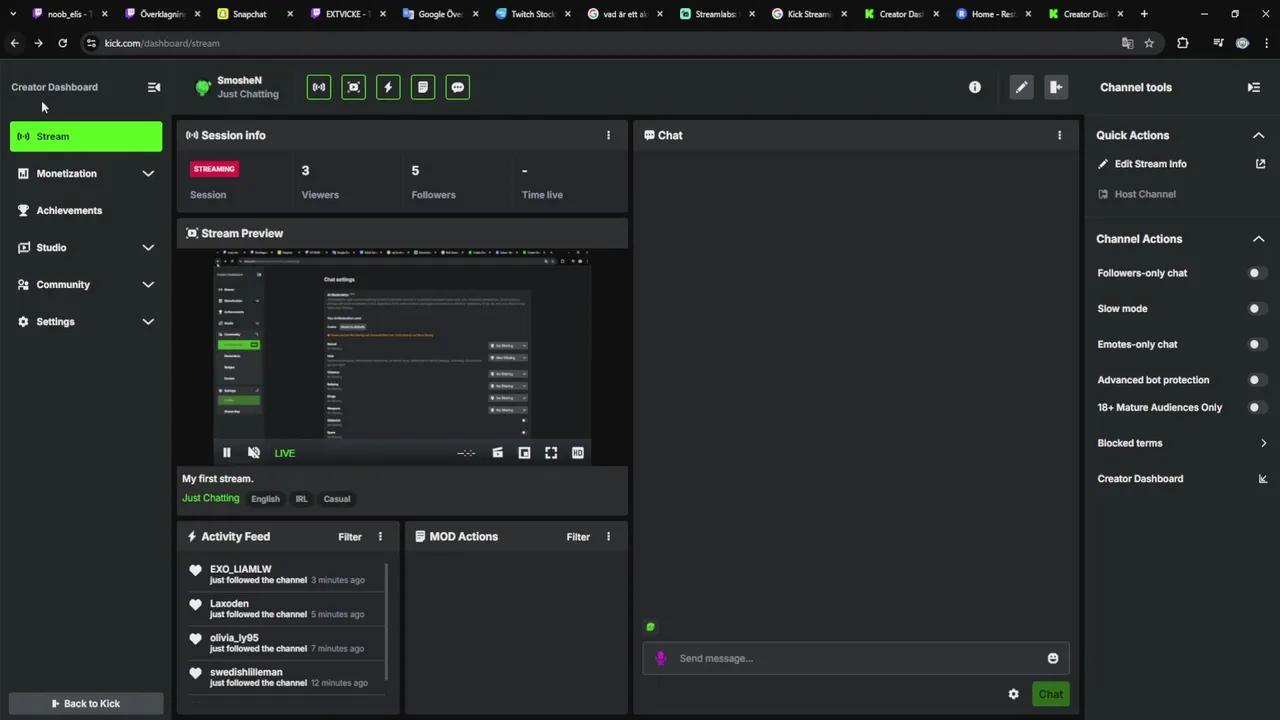
Task: Open Blocked terms submenu
Action: [1182, 443]
